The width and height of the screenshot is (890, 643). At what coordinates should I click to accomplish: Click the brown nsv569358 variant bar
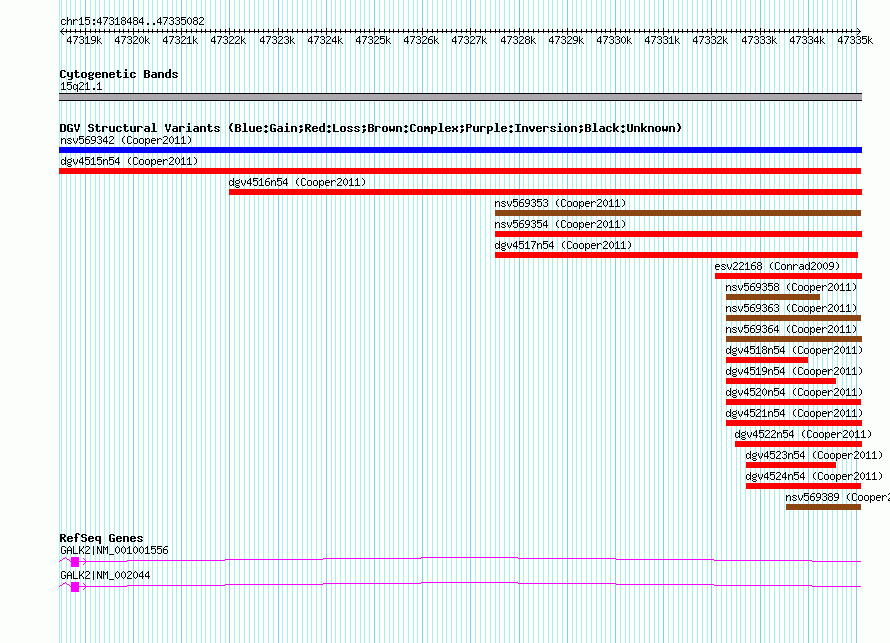tap(773, 297)
